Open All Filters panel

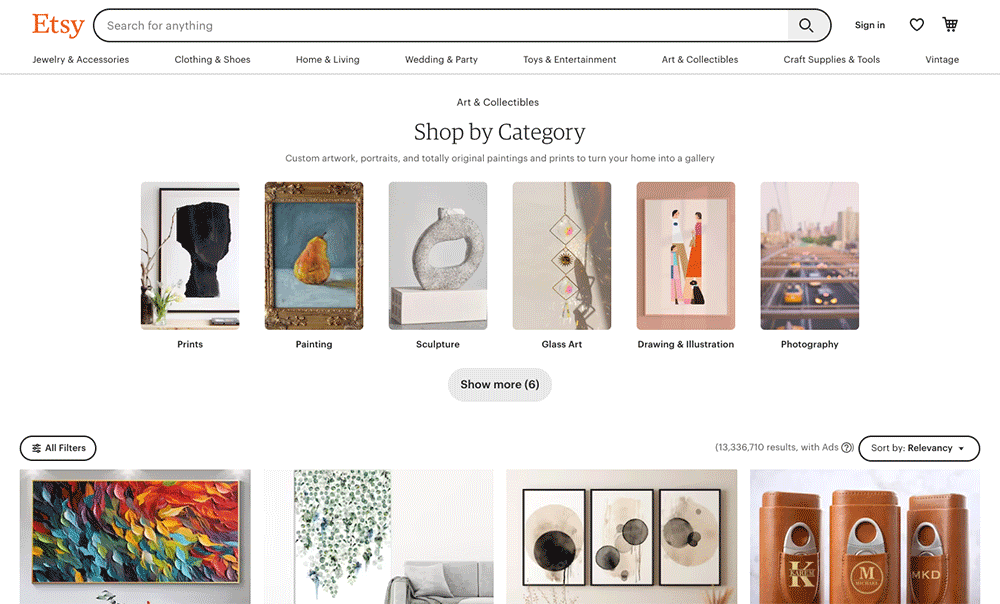[58, 448]
